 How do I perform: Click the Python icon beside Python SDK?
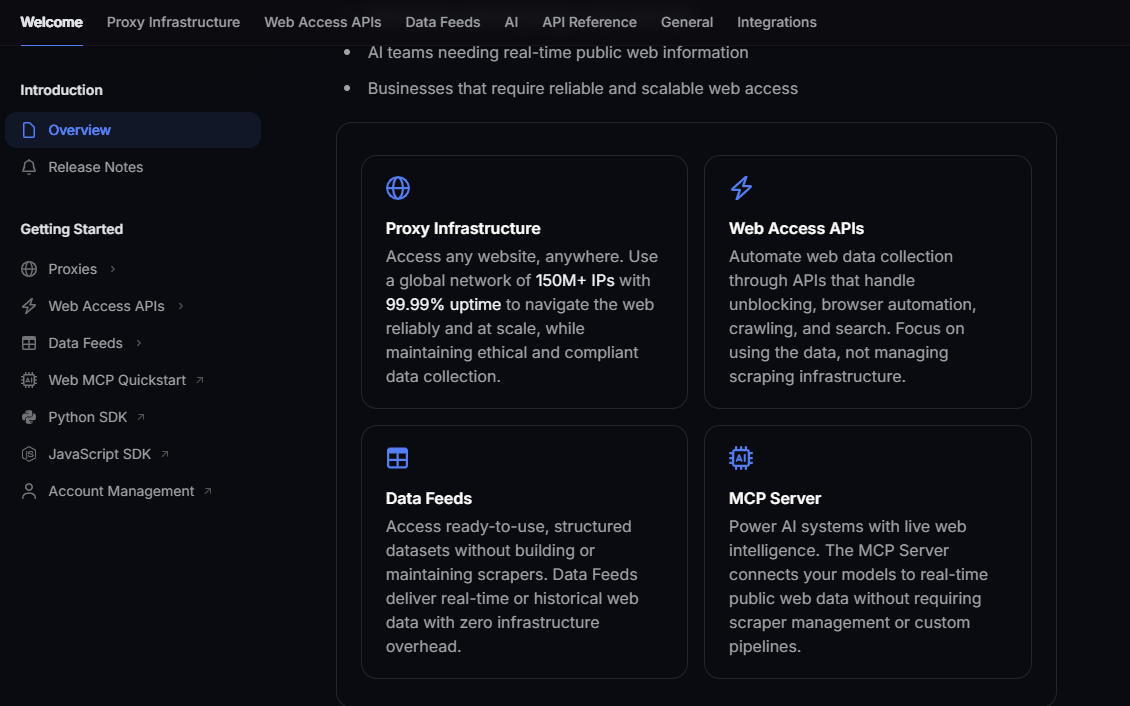click(x=30, y=417)
